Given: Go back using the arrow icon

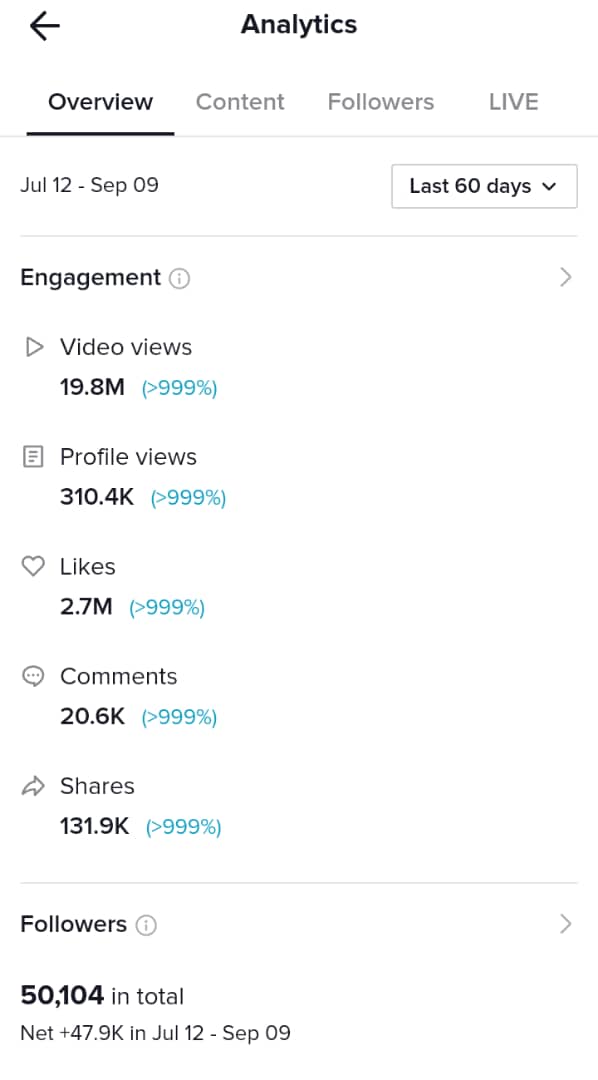Looking at the screenshot, I should tap(45, 27).
